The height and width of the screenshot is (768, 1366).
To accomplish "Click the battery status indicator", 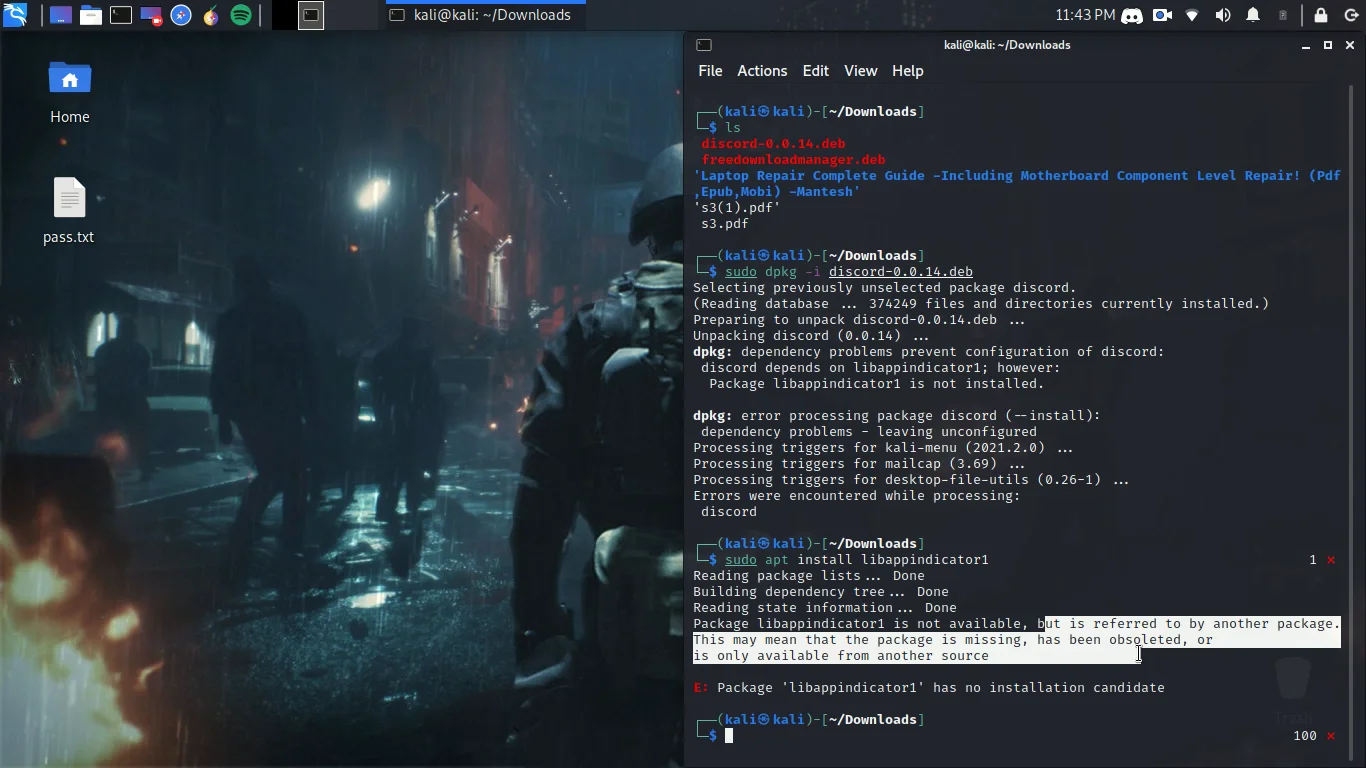I will point(1283,15).
